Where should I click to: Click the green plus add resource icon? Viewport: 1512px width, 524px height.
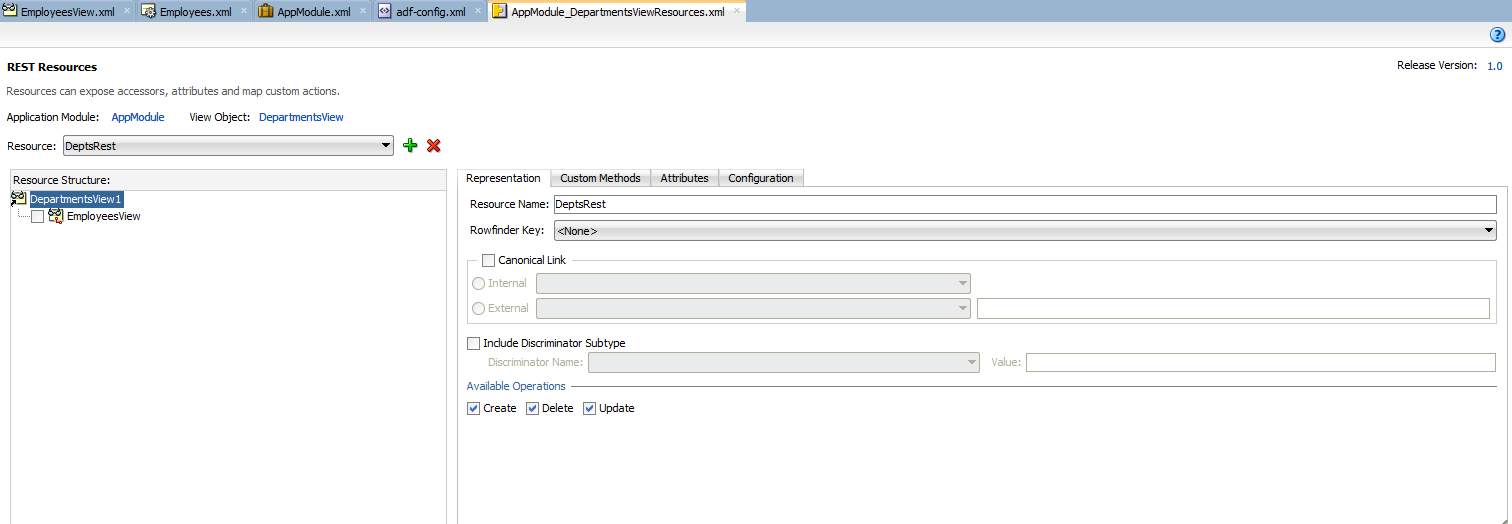(x=410, y=146)
